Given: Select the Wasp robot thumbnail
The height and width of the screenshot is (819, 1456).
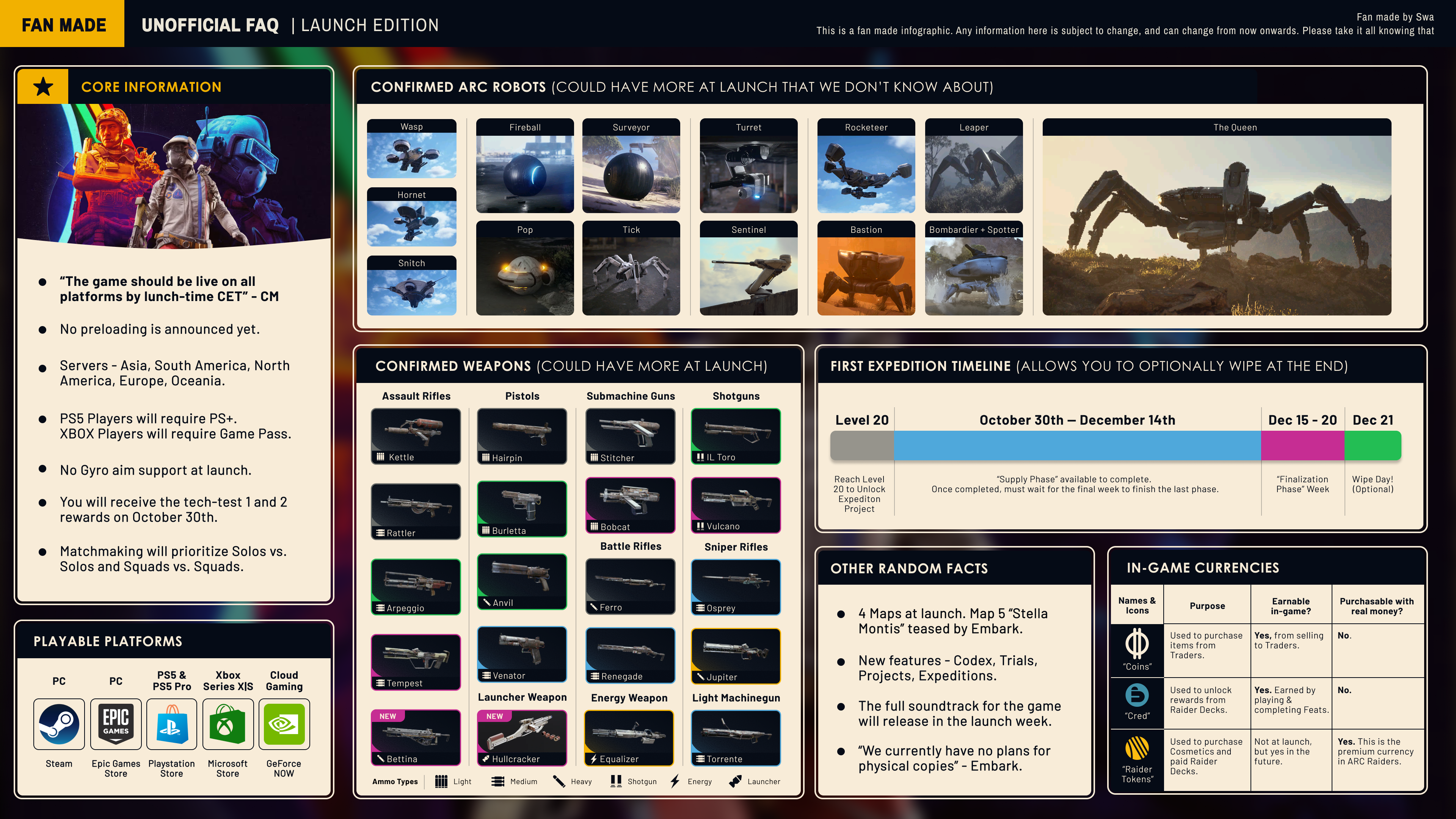Looking at the screenshot, I should pos(411,154).
